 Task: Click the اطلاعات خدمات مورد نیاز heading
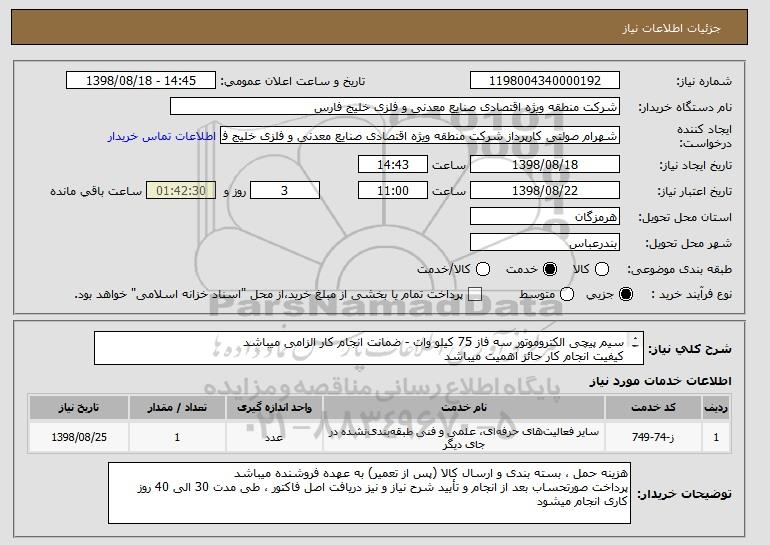(x=660, y=381)
